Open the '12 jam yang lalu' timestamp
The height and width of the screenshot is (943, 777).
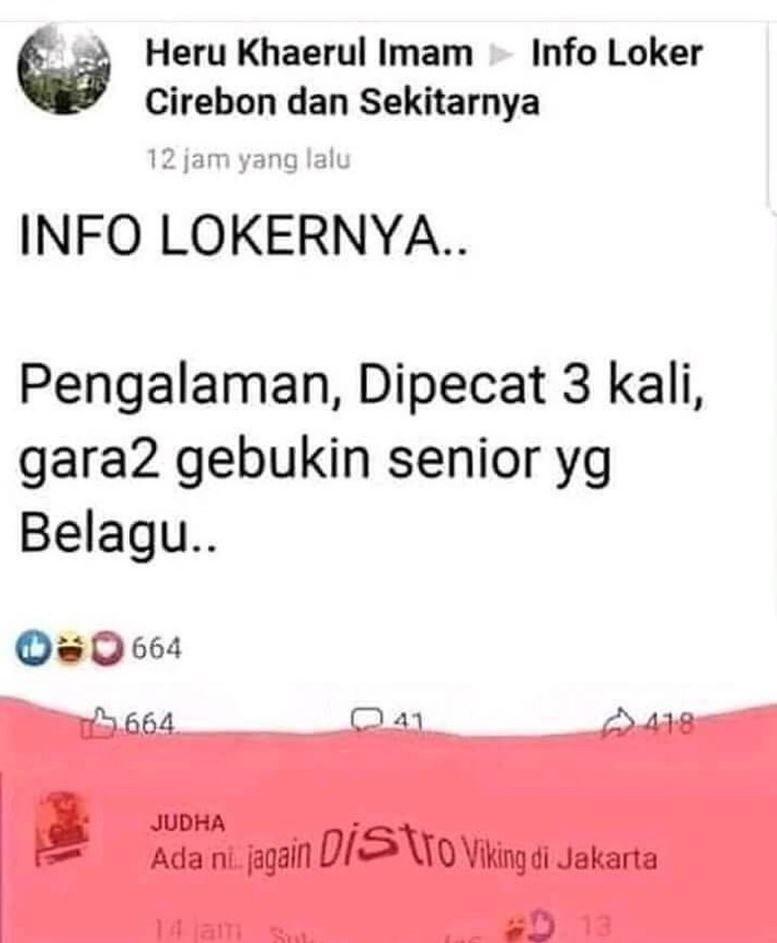pyautogui.click(x=248, y=160)
